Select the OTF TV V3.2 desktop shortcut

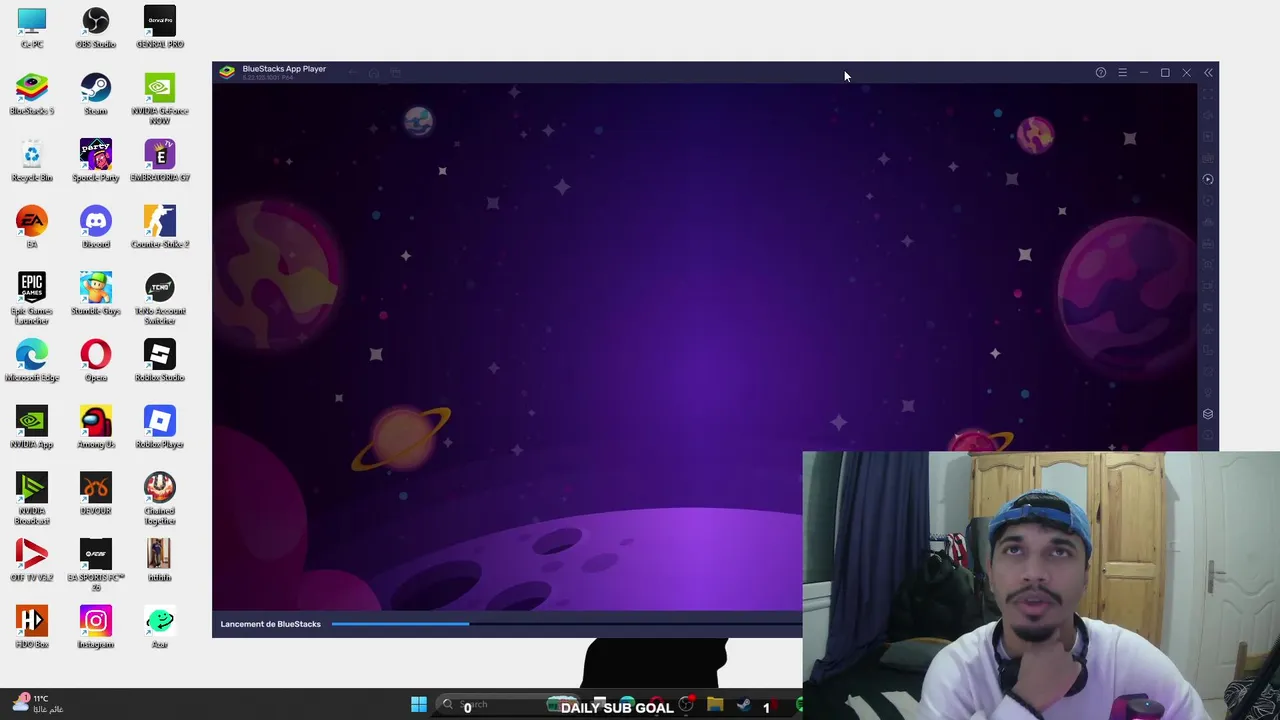(32, 561)
